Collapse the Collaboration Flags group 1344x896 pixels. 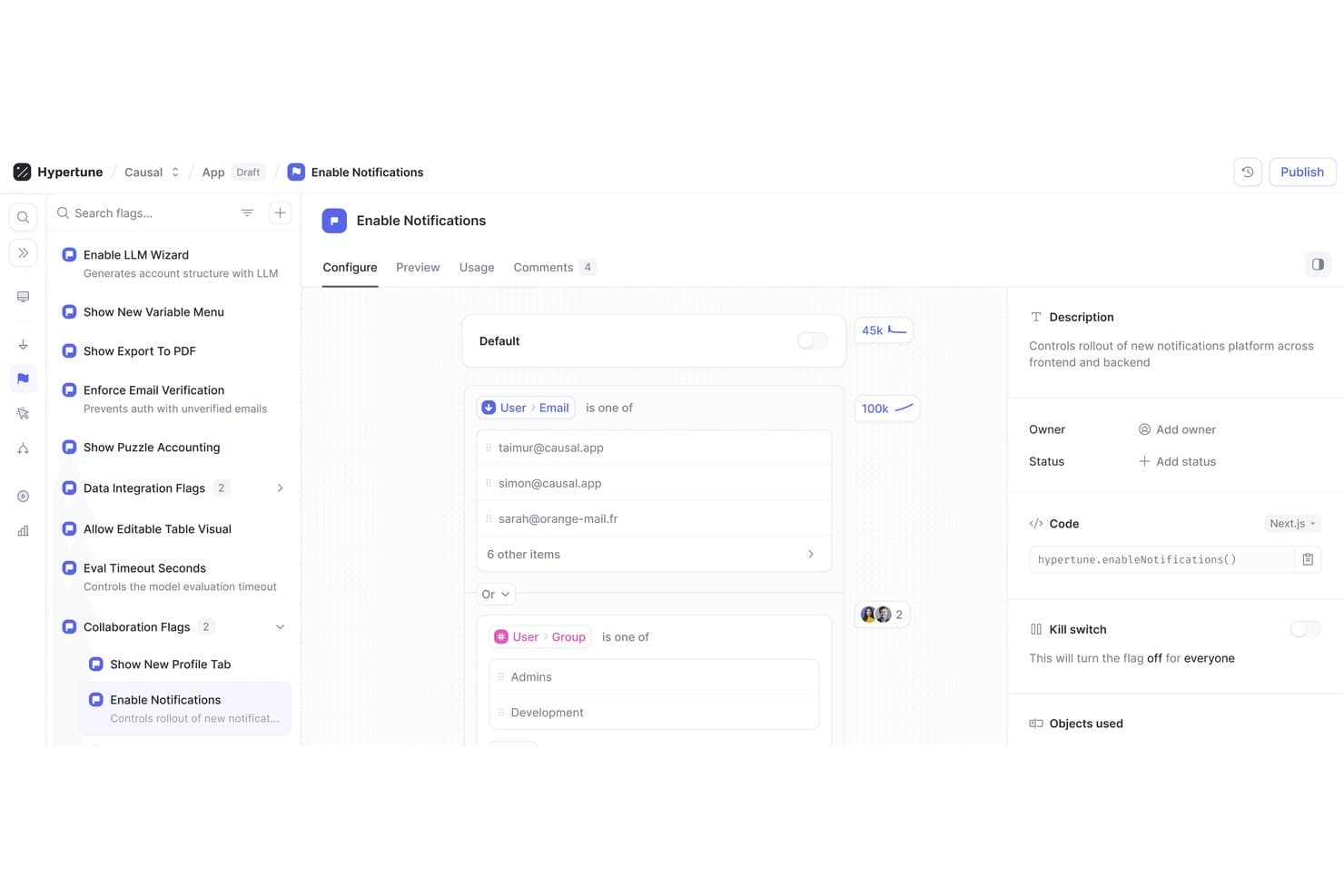tap(280, 627)
